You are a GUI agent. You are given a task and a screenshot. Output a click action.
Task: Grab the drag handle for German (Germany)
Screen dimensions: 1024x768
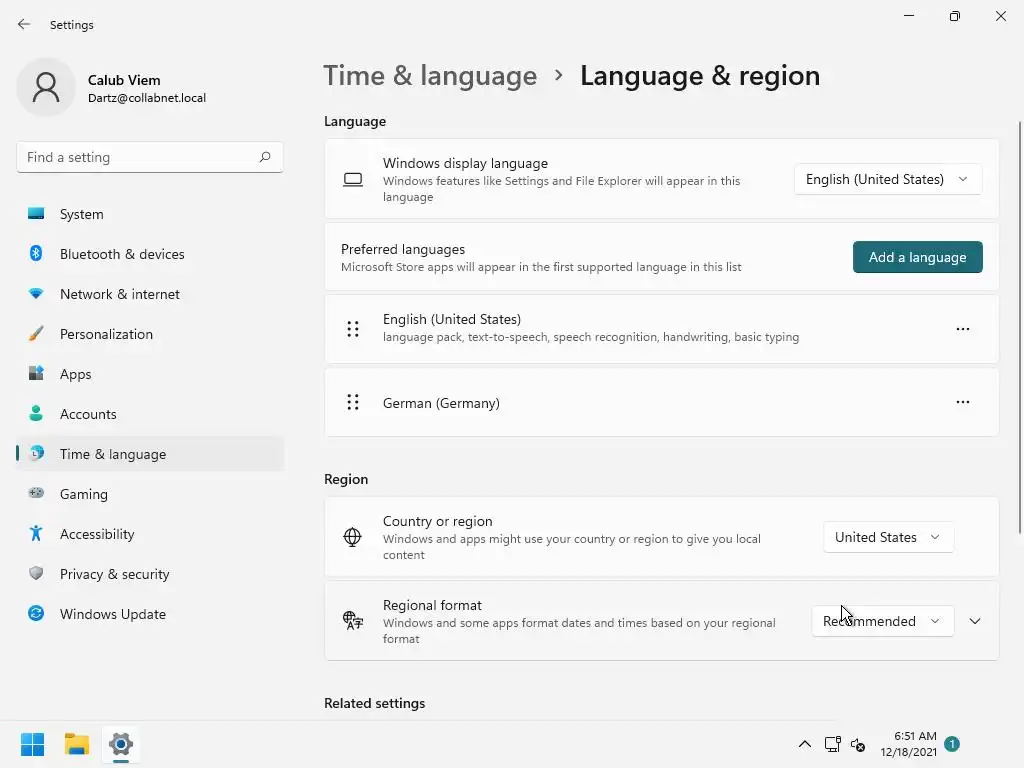[x=353, y=402]
